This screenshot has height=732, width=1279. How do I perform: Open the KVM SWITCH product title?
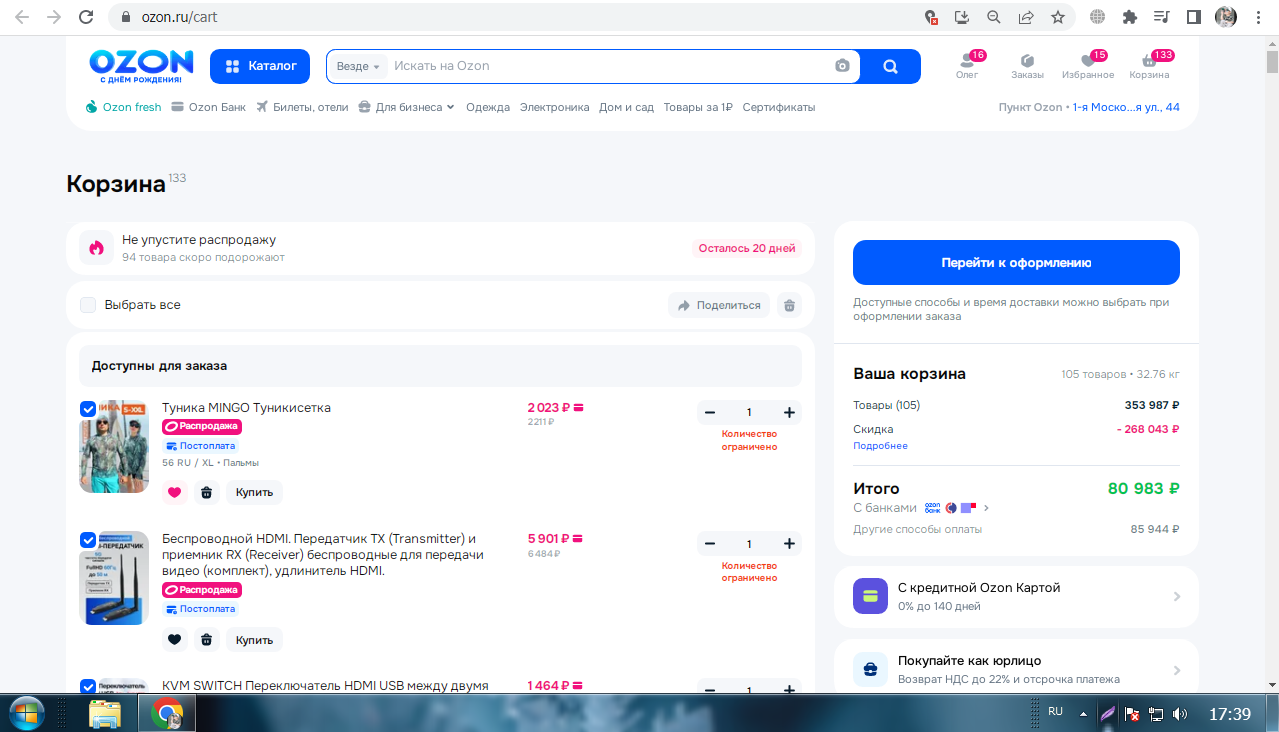tap(325, 686)
